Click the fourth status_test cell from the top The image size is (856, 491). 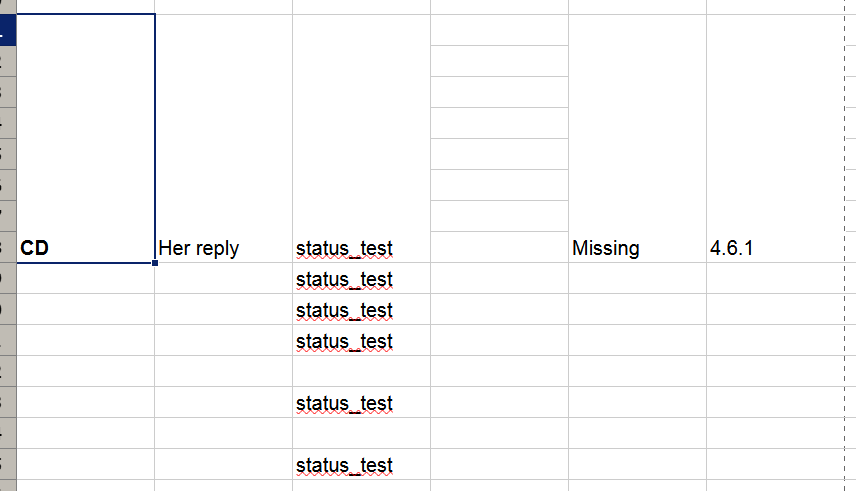[361, 341]
